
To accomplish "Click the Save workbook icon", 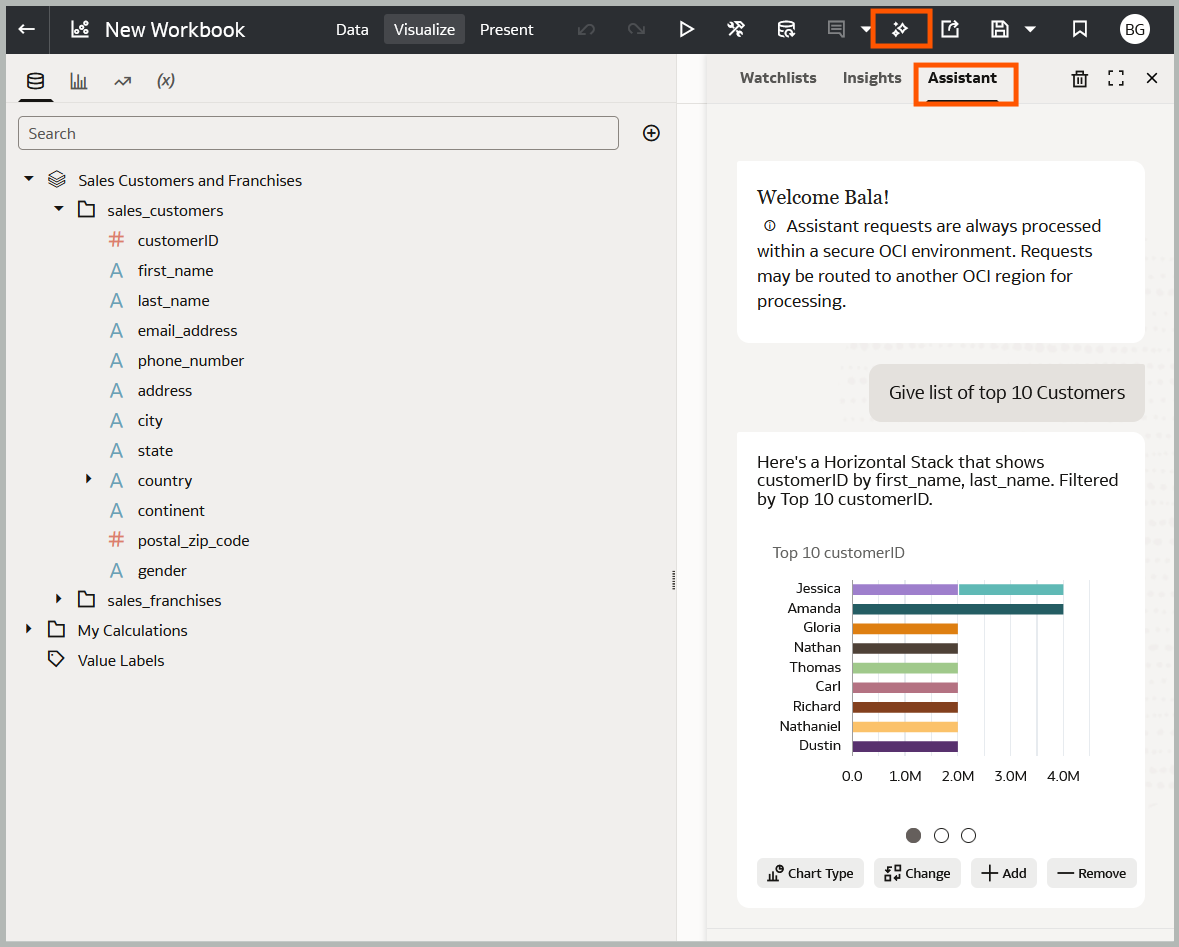I will [x=1000, y=29].
